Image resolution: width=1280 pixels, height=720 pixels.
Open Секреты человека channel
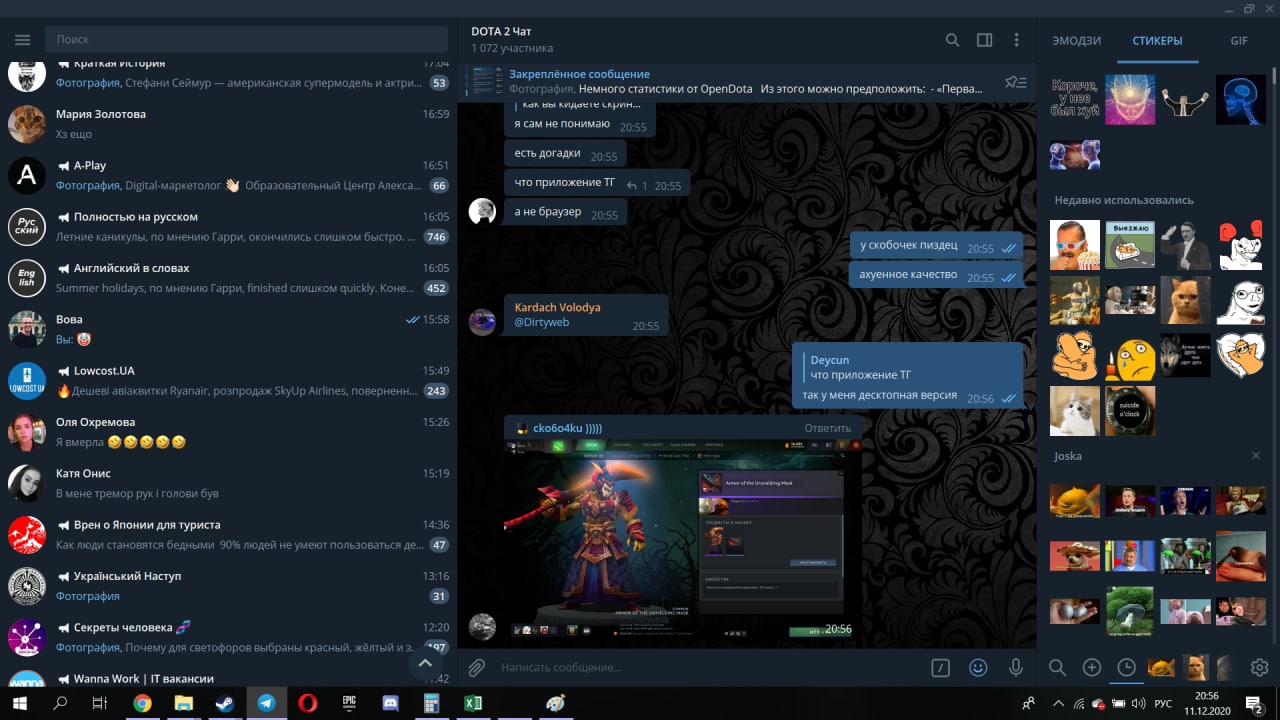[x=229, y=638]
